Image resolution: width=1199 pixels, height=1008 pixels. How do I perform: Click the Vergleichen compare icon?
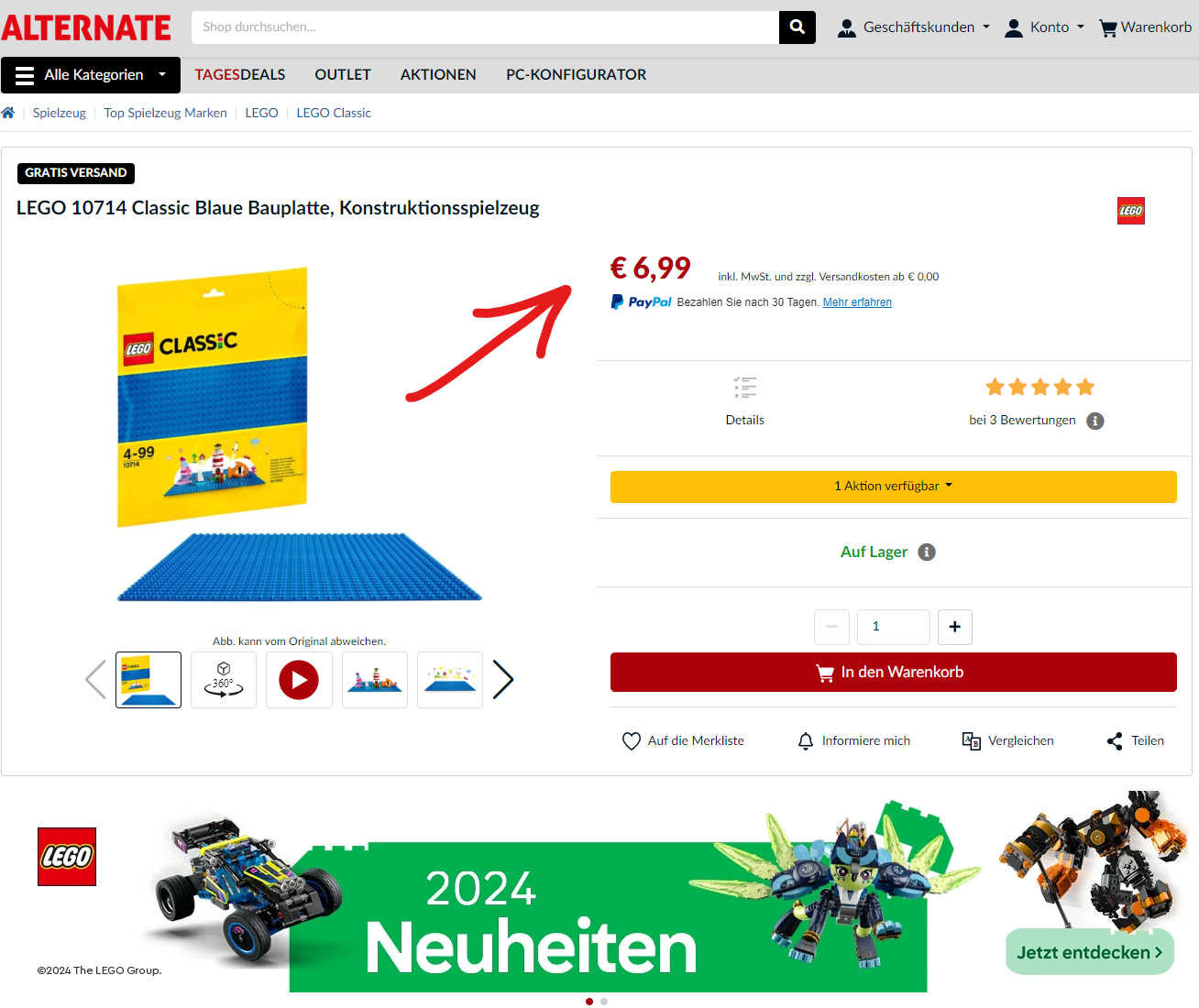[972, 740]
